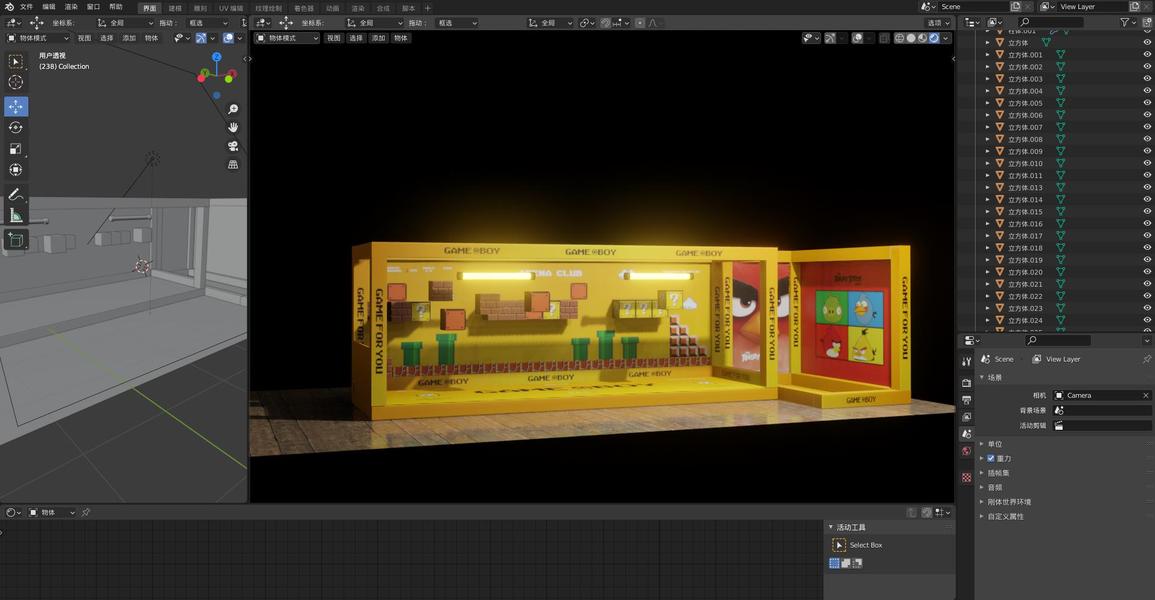Click 选择 Select in left viewport header
Viewport: 1155px width, 600px height.
point(107,38)
